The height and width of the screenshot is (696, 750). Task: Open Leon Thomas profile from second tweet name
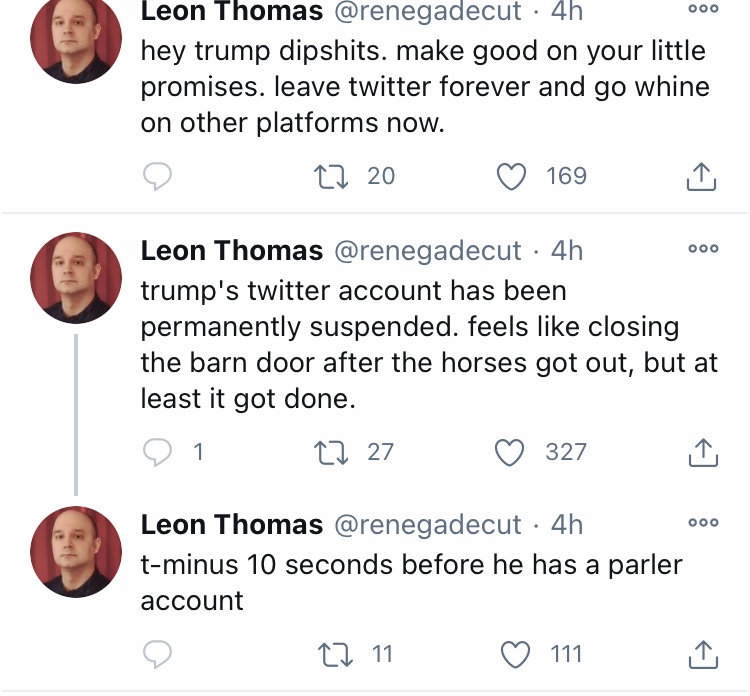tap(232, 251)
